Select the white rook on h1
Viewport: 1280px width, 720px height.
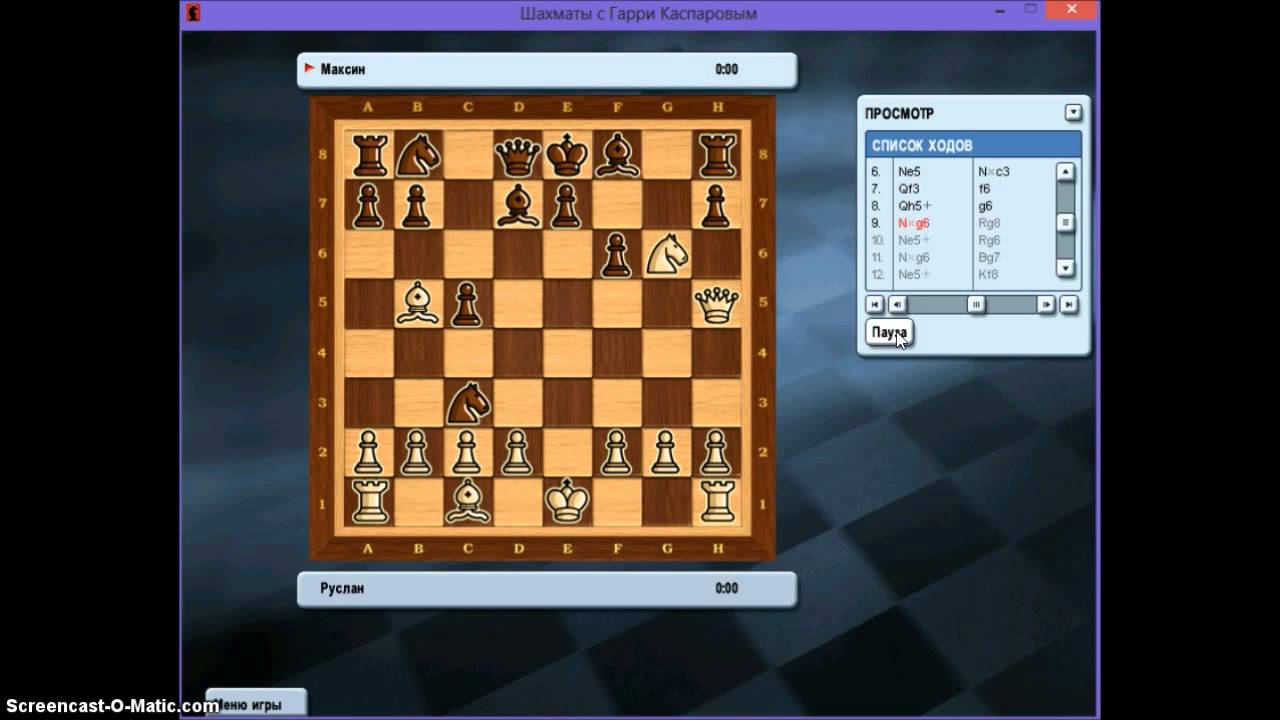(716, 502)
